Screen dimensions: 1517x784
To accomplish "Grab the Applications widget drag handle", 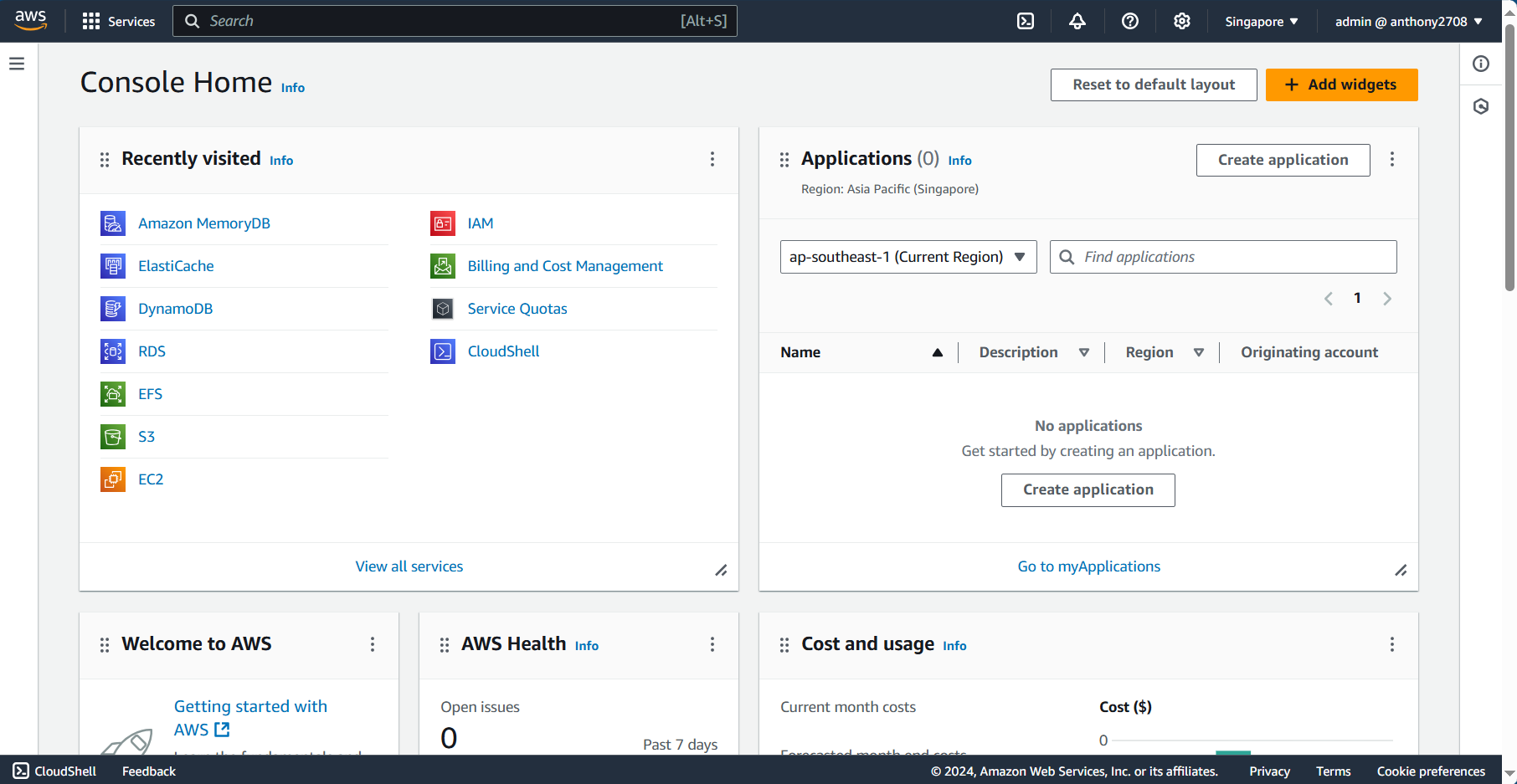I will tap(784, 160).
